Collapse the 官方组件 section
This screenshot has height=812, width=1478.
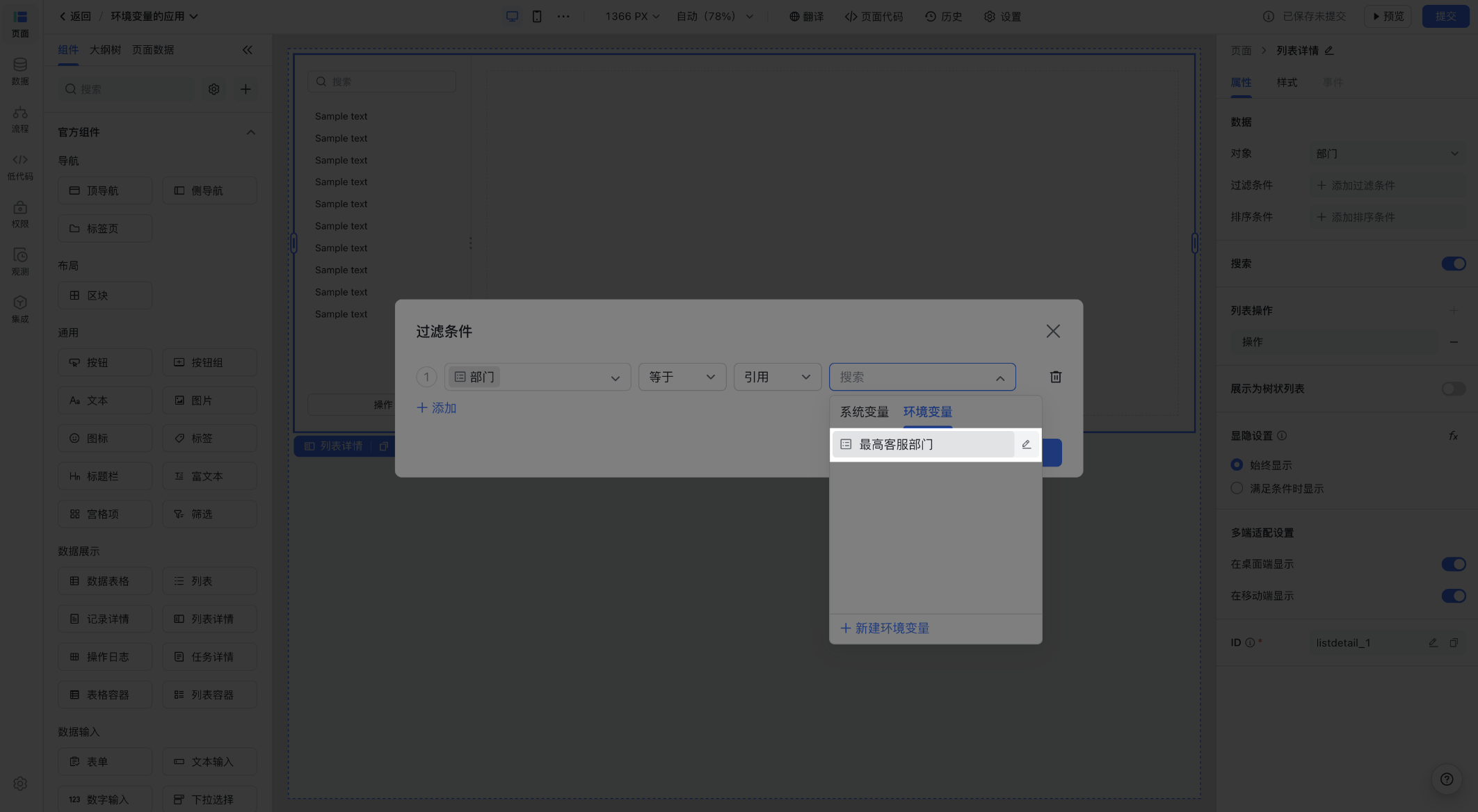250,132
